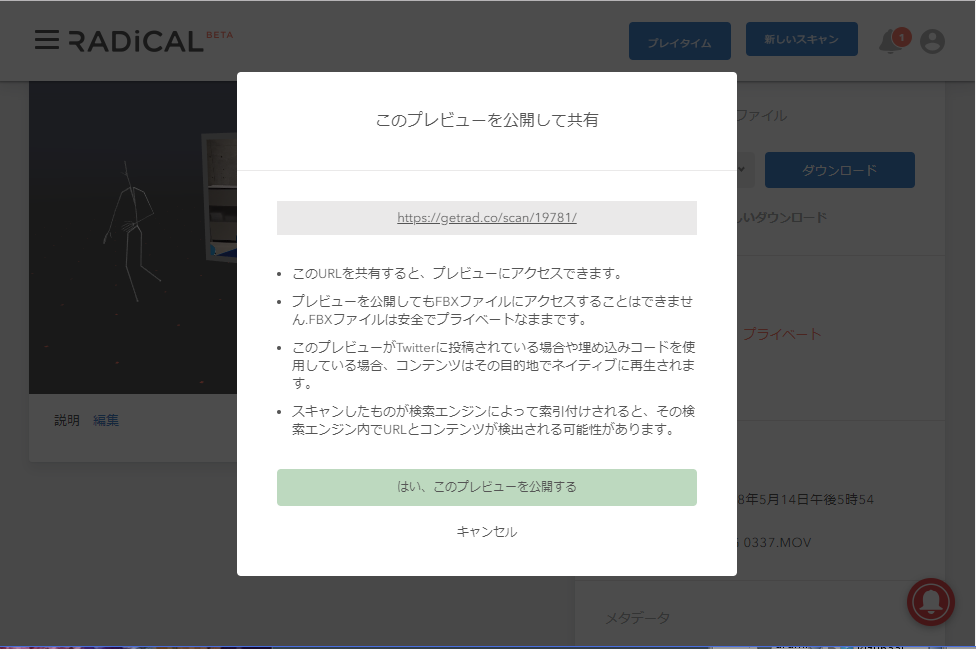The height and width of the screenshot is (649, 976).
Task: Confirm はい、このプレビューを公開する button
Action: (x=487, y=487)
